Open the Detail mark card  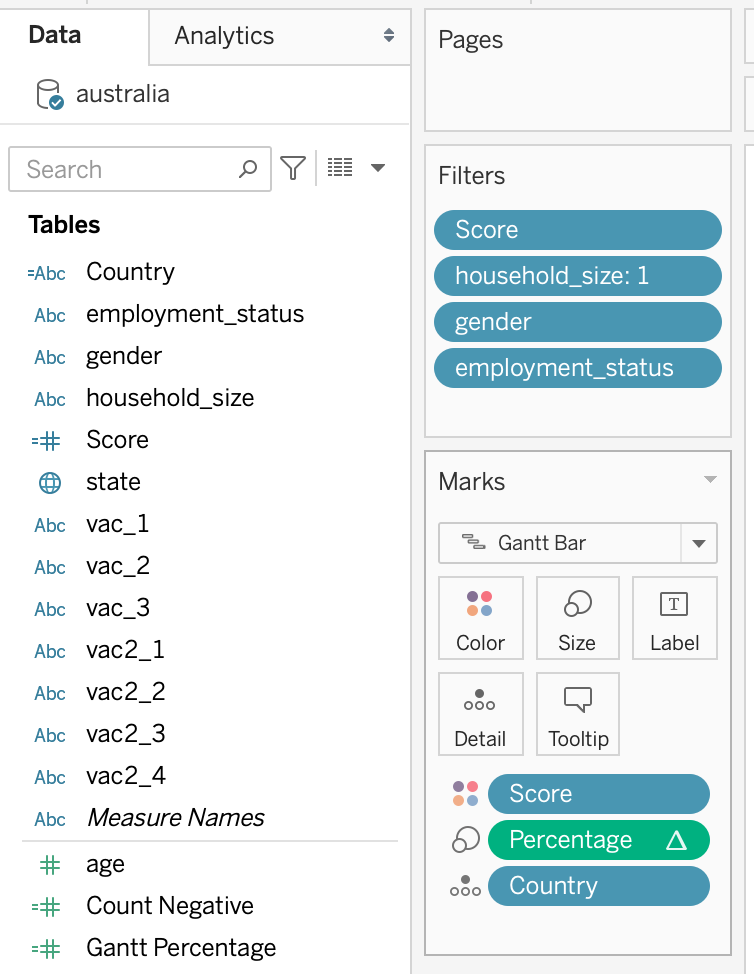(x=480, y=713)
